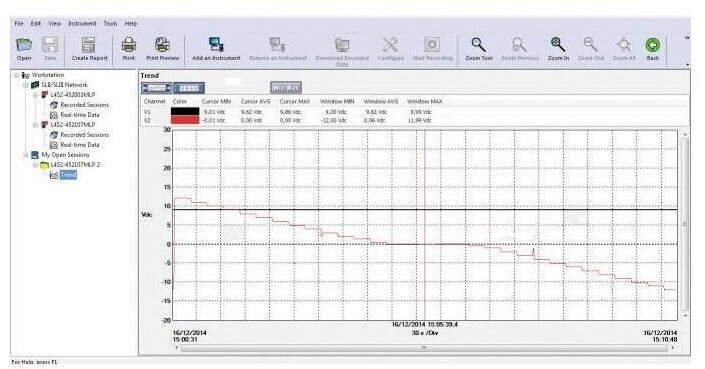Viewport: 705px width, 369px height.
Task: Collapse the My Open Sessions node
Action: click(26, 155)
